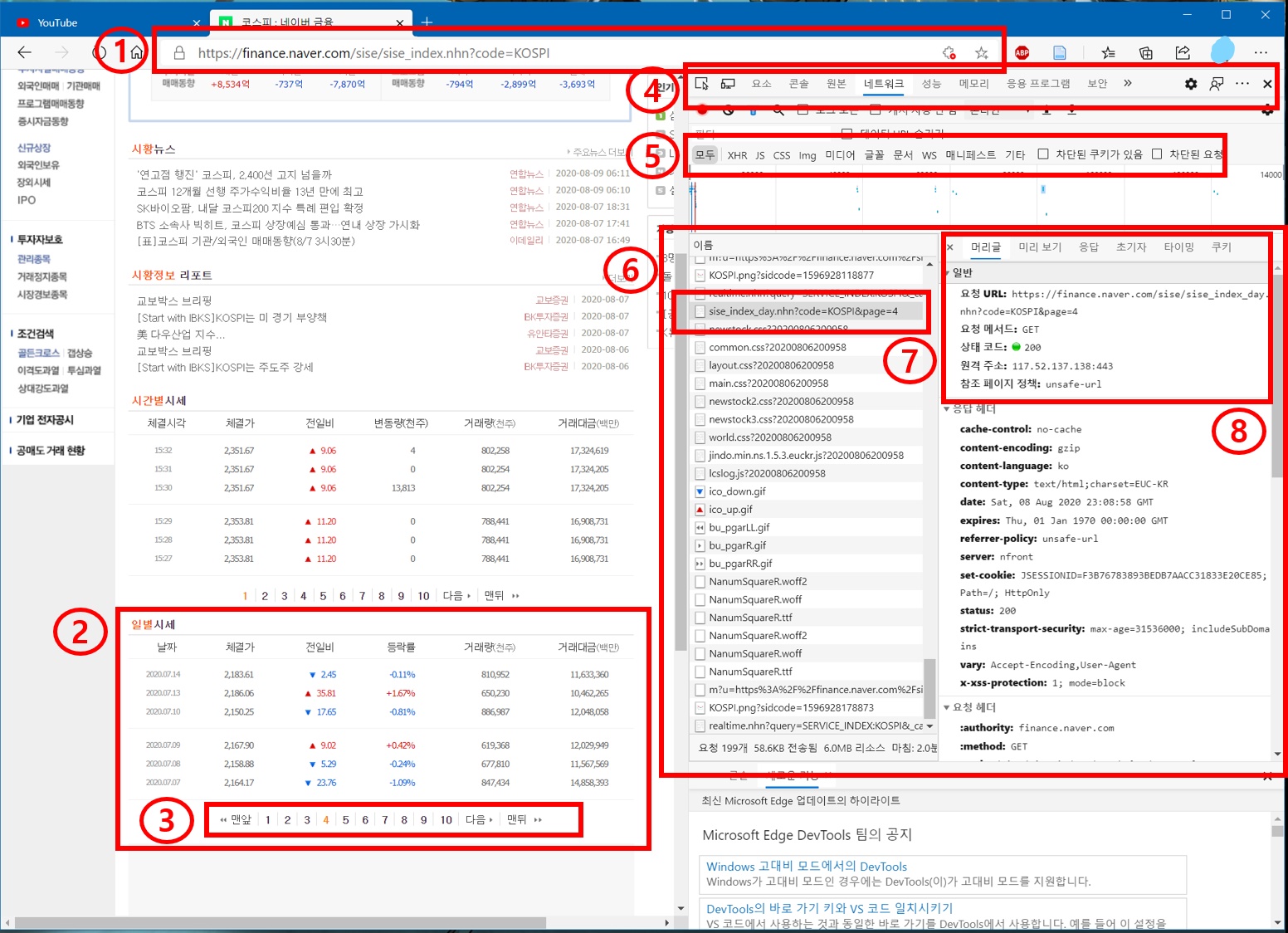Open the 응용 프로그램 DevTools tab

(x=1038, y=83)
